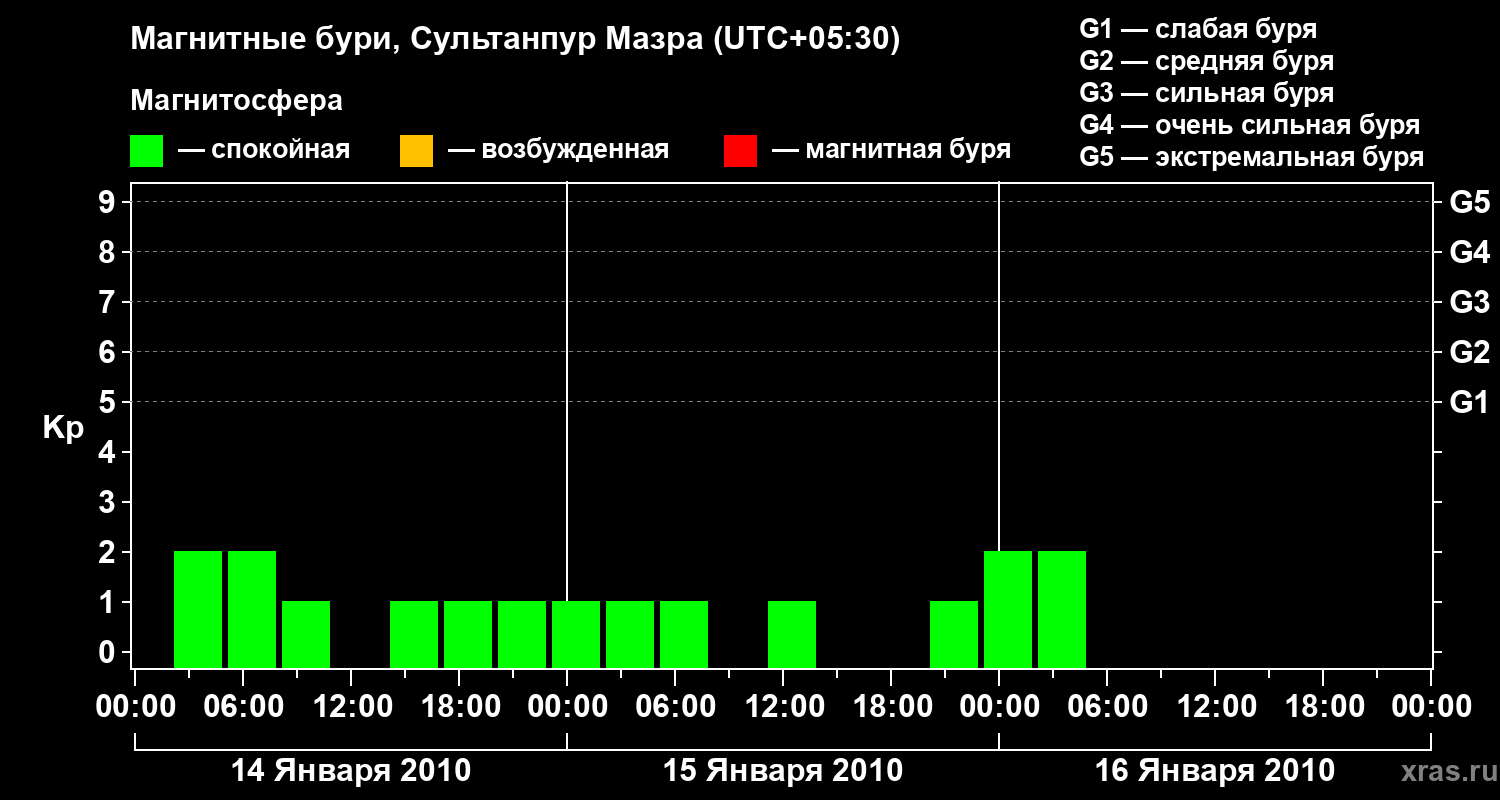The image size is (1500, 800).
Task: Click the '14 Января 2010' date label
Action: tap(351, 770)
